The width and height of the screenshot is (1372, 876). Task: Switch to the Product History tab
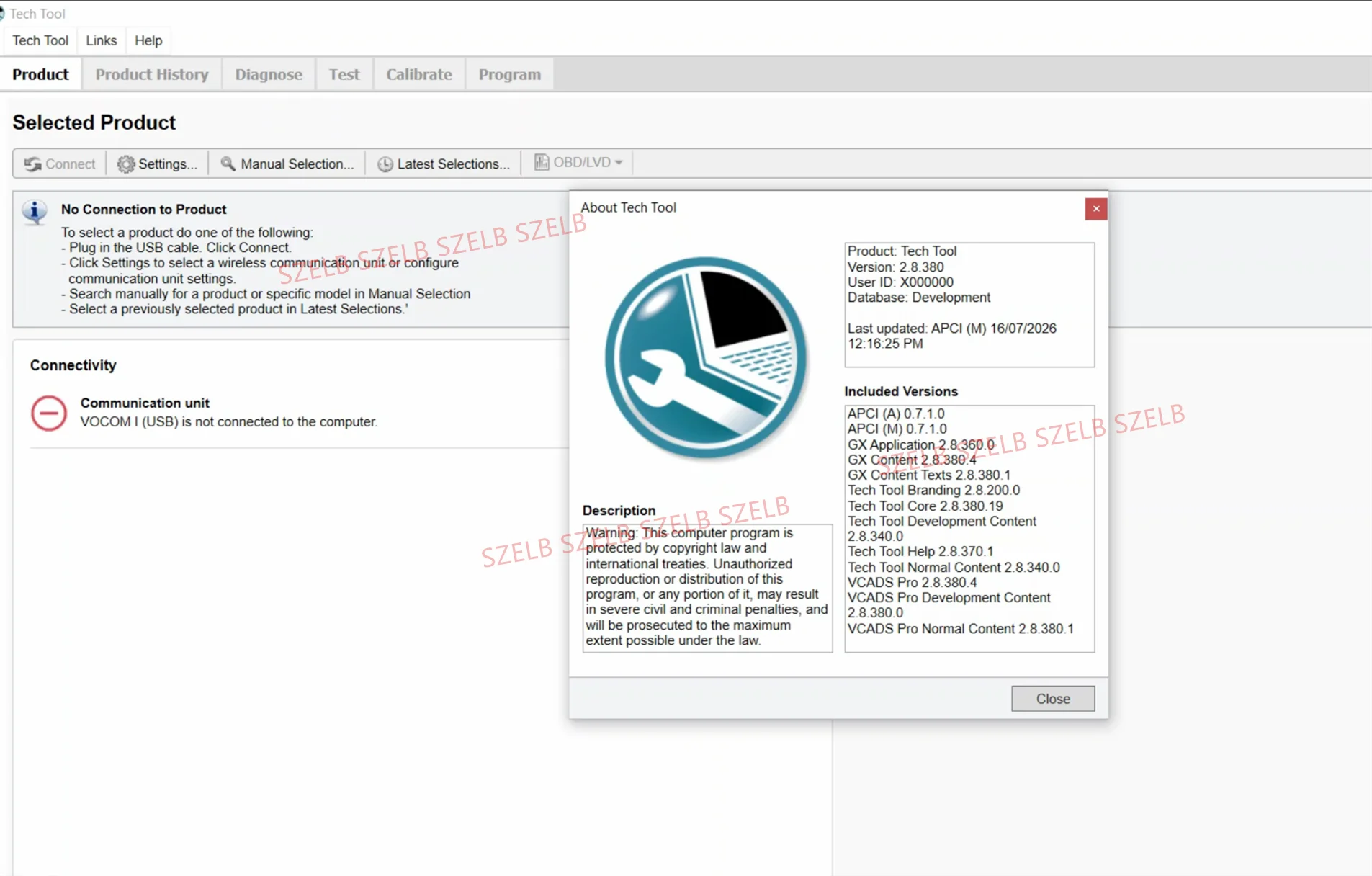coord(152,74)
